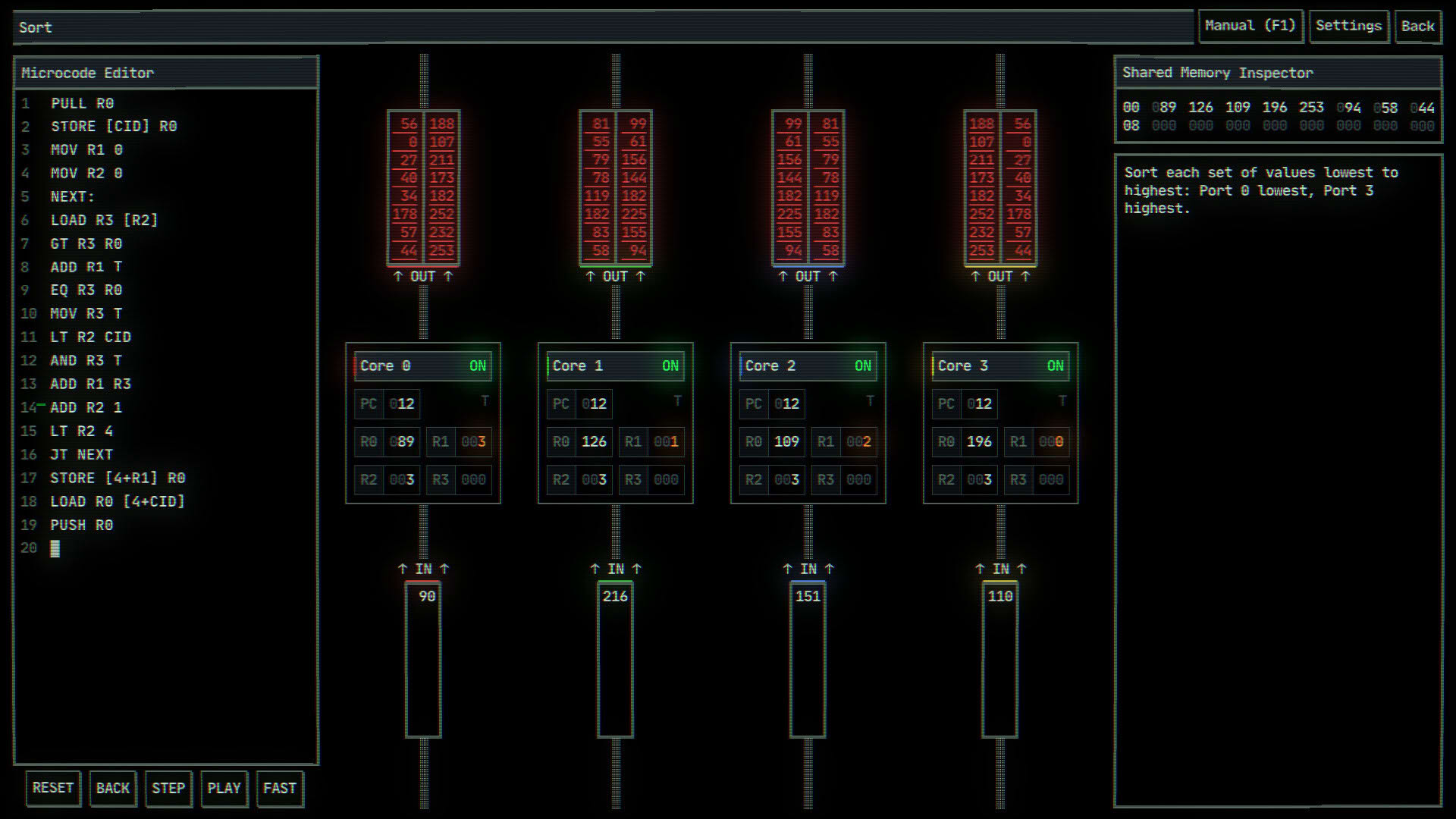1456x819 pixels.
Task: Click Core 3 R3 value 000
Action: pyautogui.click(x=1051, y=480)
